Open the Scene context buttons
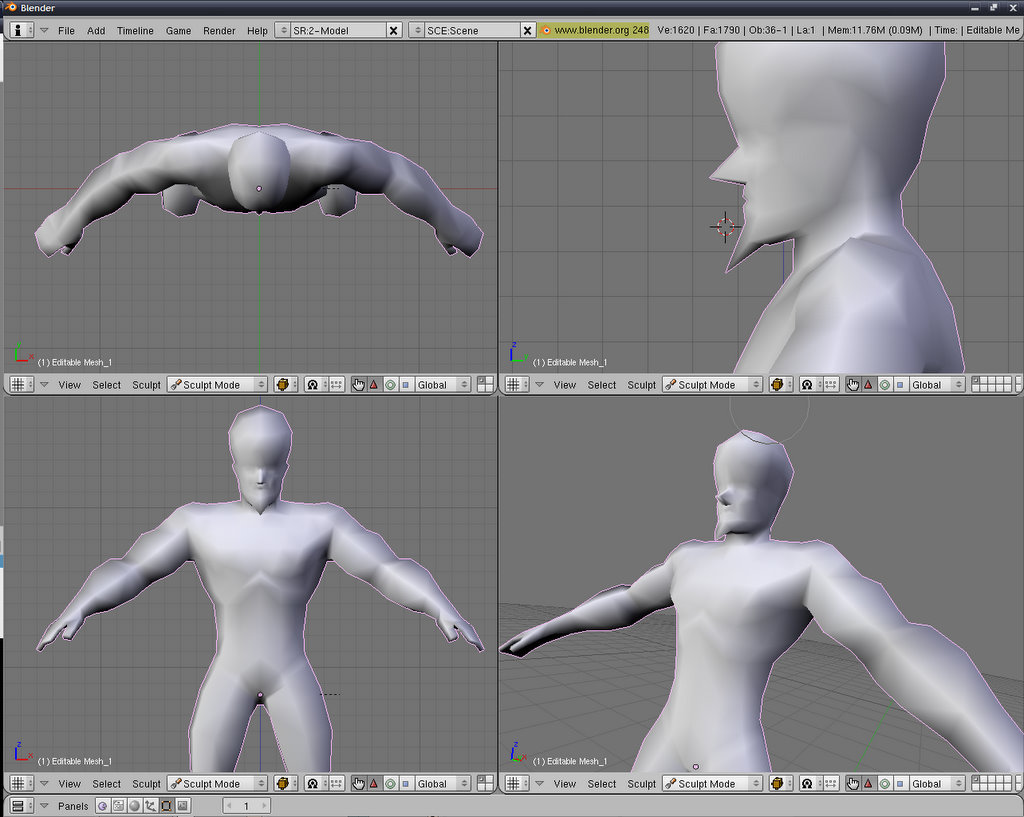This screenshot has width=1024, height=817. pos(182,805)
